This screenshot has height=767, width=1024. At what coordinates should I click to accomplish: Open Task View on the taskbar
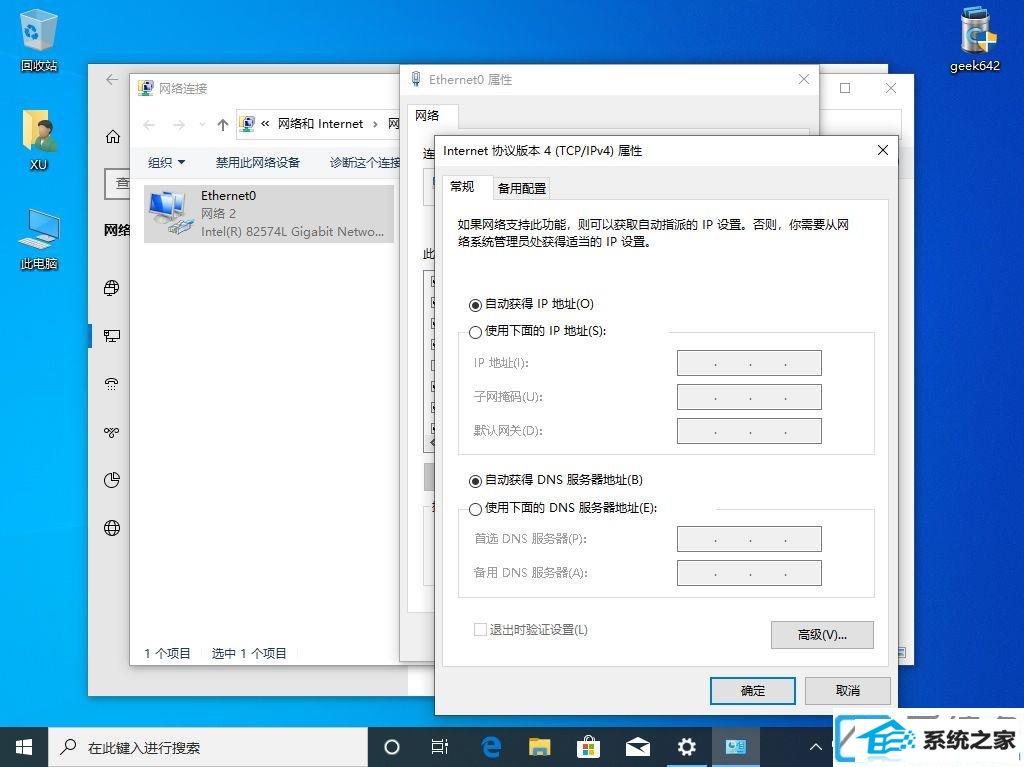click(440, 747)
